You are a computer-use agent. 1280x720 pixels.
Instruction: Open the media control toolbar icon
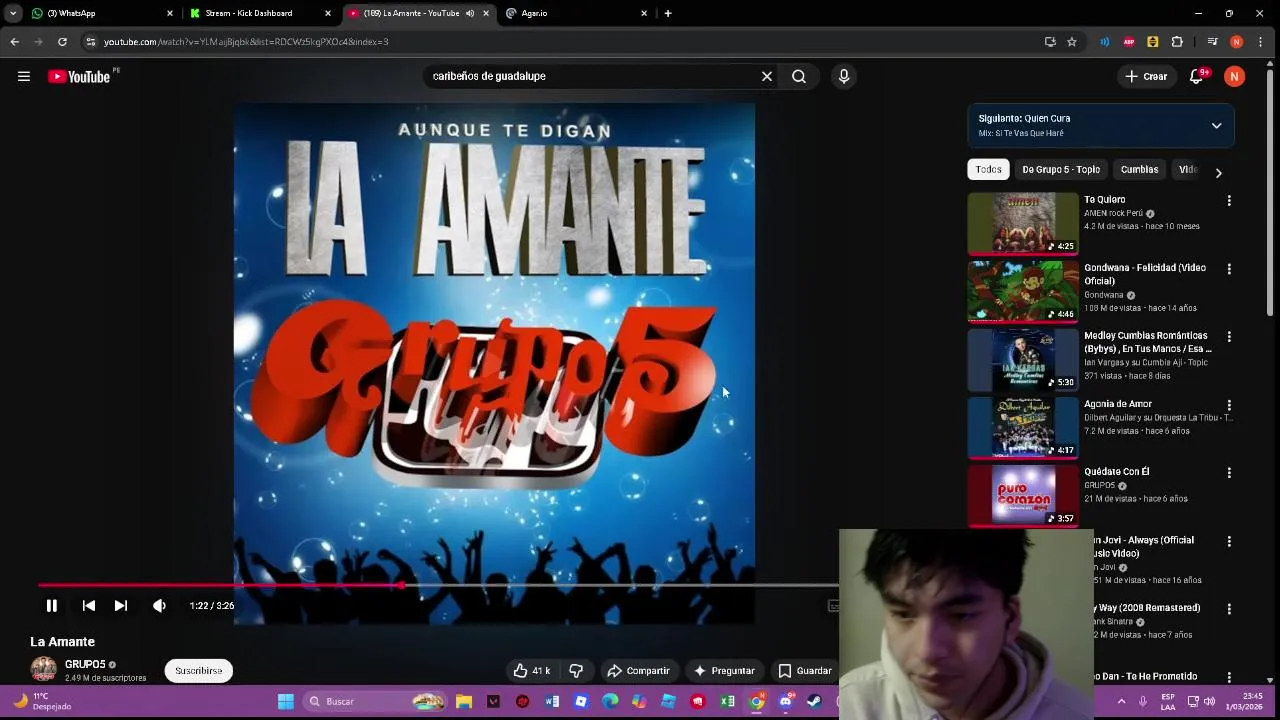[1212, 42]
